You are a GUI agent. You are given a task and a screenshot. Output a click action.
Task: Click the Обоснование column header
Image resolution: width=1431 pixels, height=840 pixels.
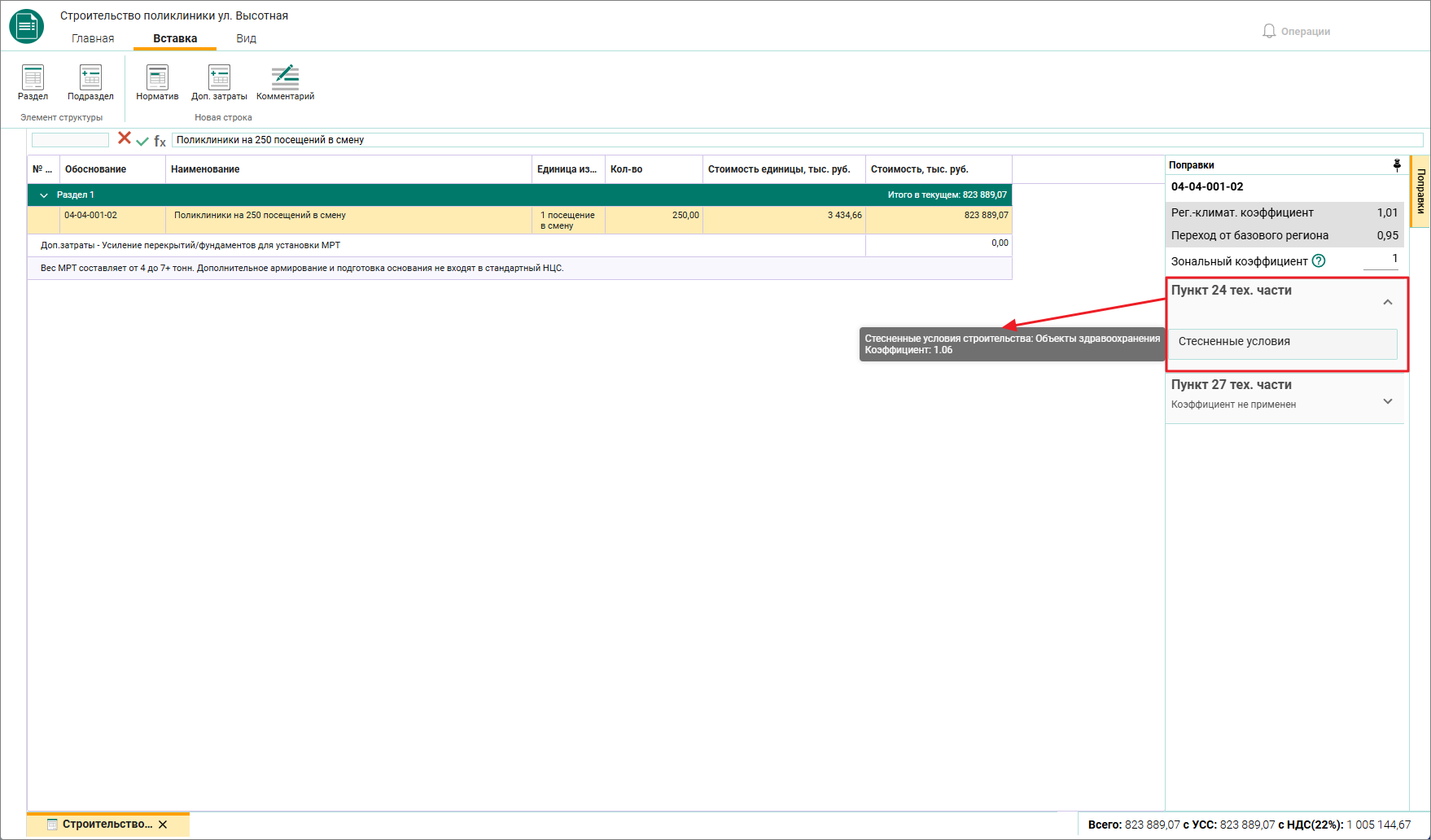pyautogui.click(x=112, y=169)
